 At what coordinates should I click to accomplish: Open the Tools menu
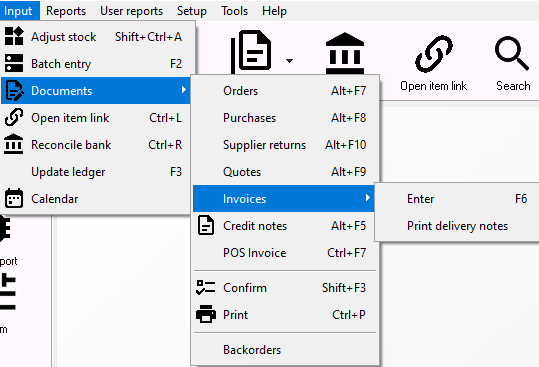(234, 11)
